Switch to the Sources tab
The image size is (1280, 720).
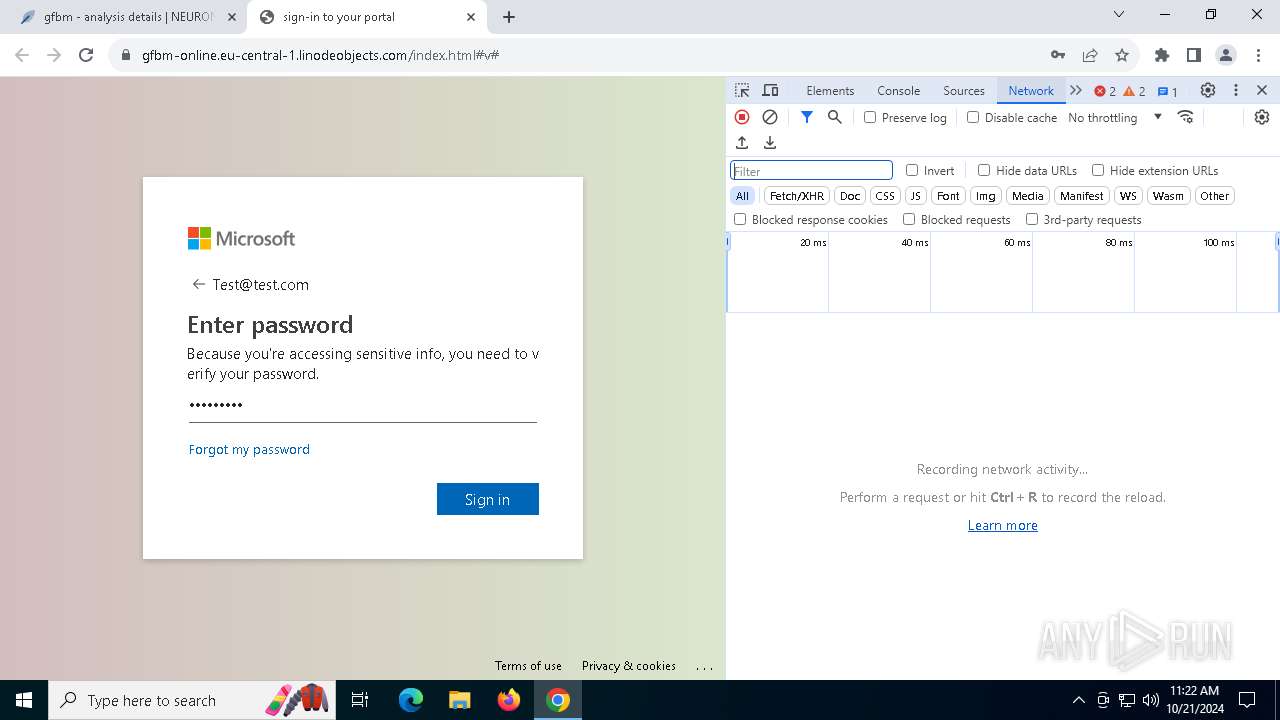tap(964, 90)
